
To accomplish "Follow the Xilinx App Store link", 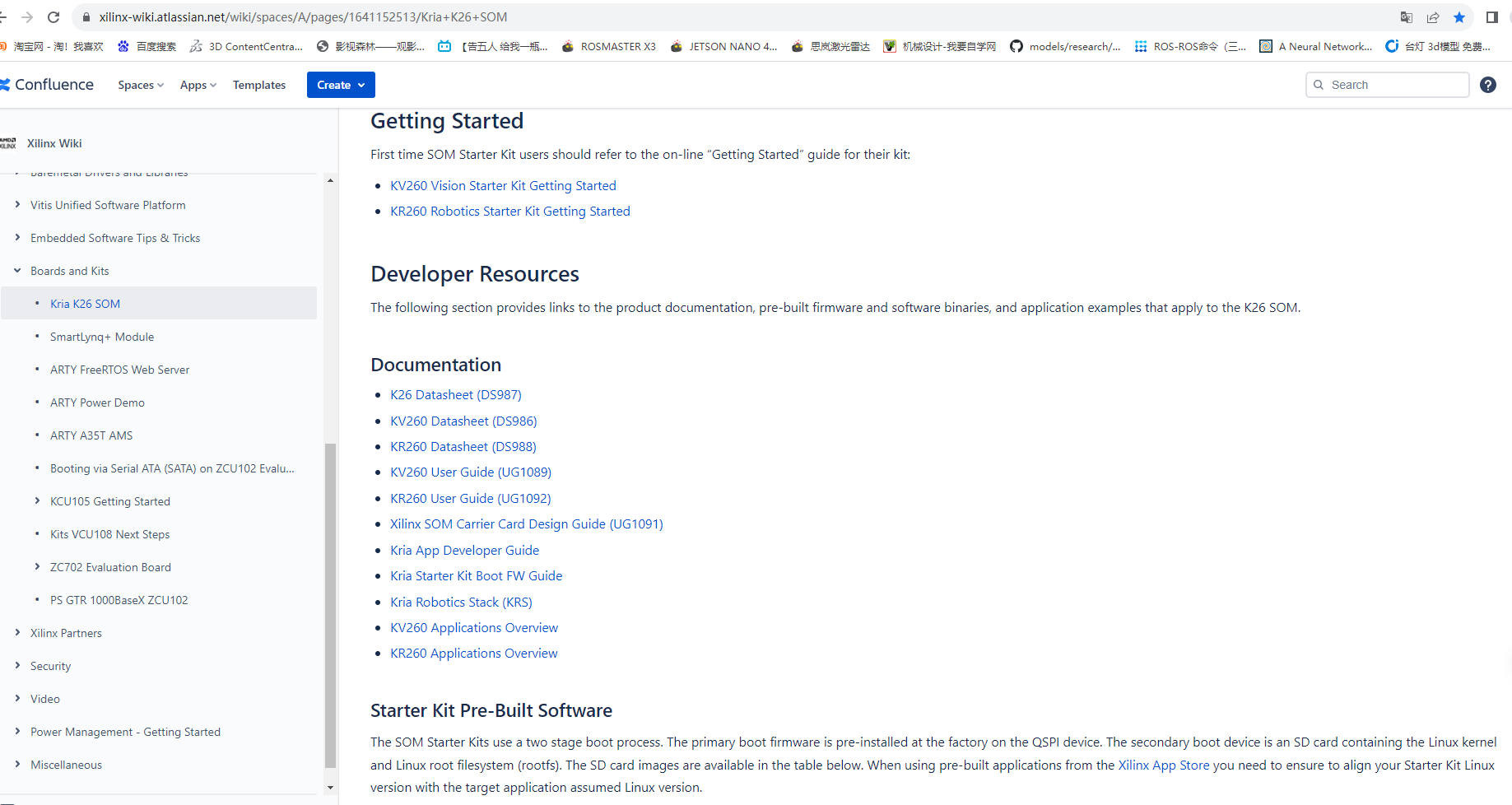I will tap(1164, 765).
